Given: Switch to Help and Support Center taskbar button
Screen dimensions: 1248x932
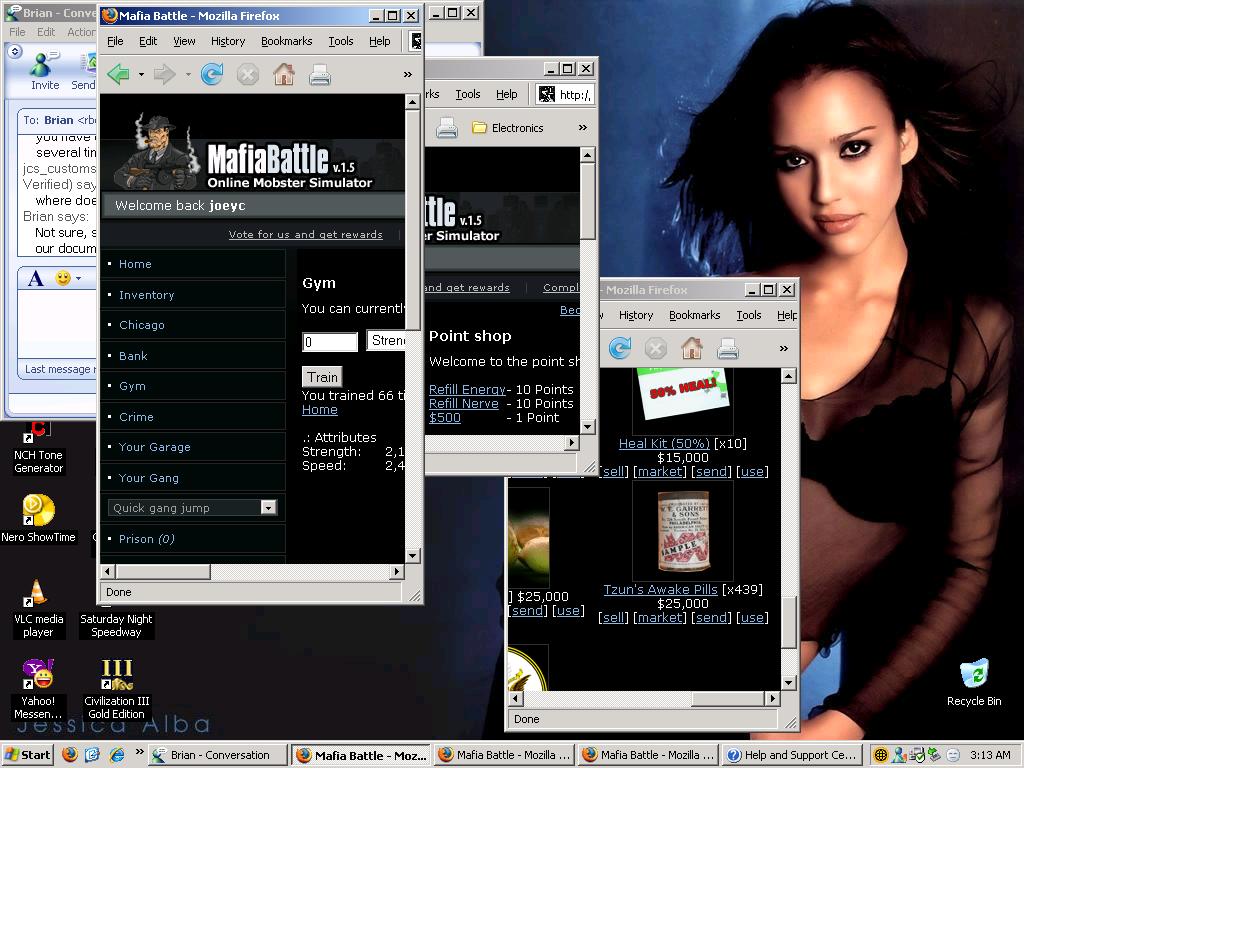Looking at the screenshot, I should click(x=793, y=755).
